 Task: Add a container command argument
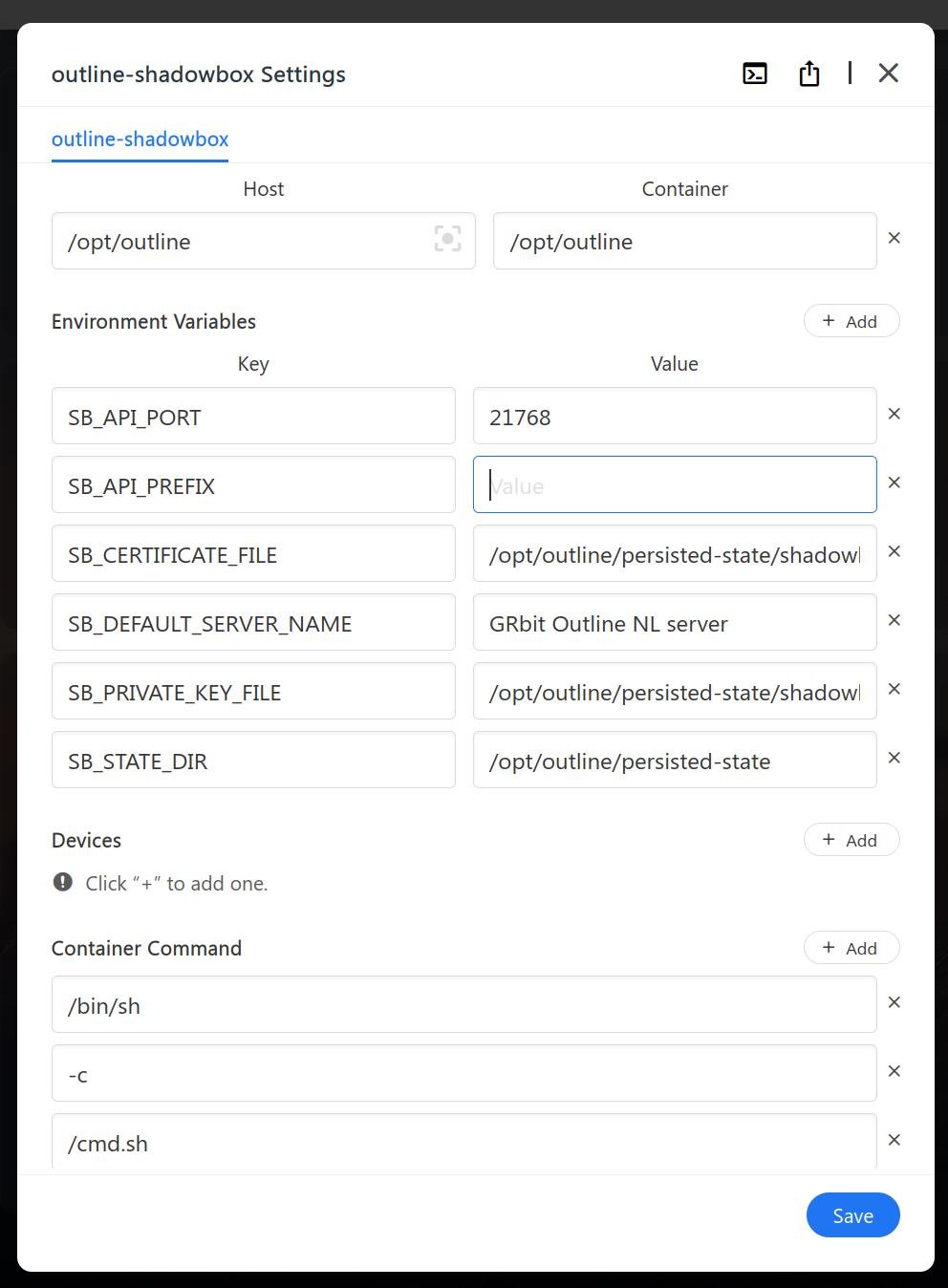[851, 949]
